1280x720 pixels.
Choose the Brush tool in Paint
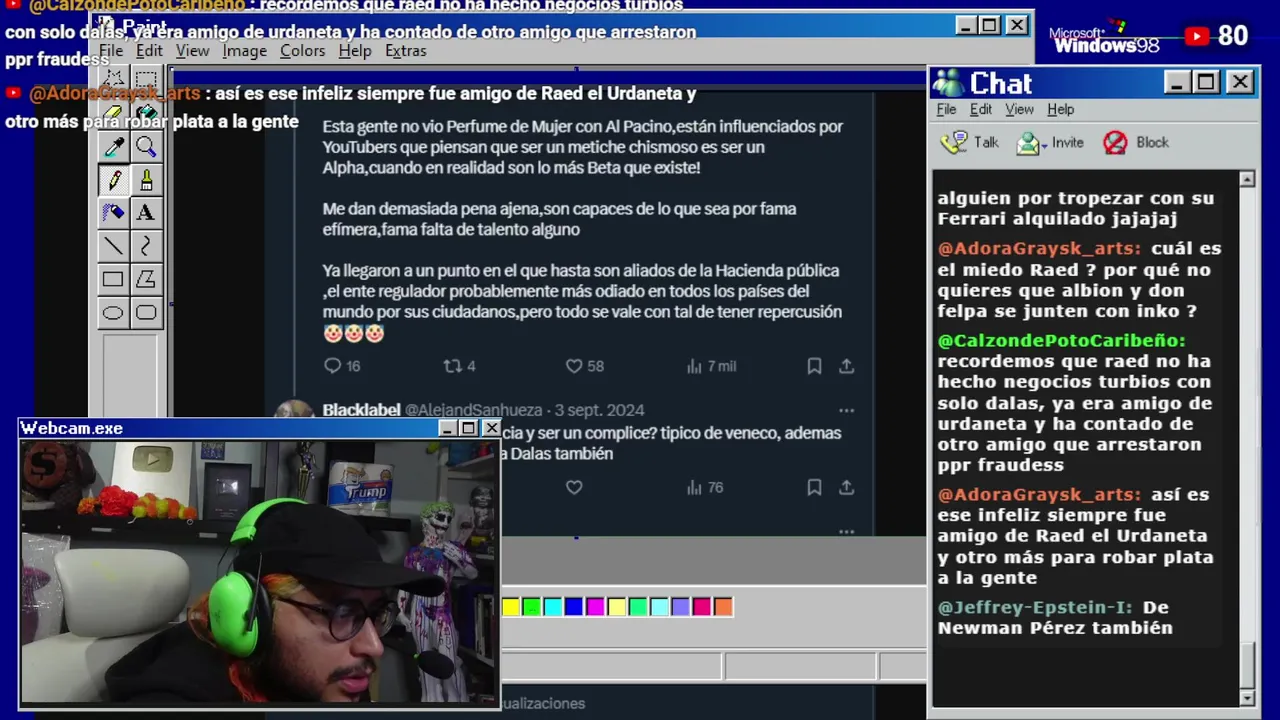coord(146,180)
